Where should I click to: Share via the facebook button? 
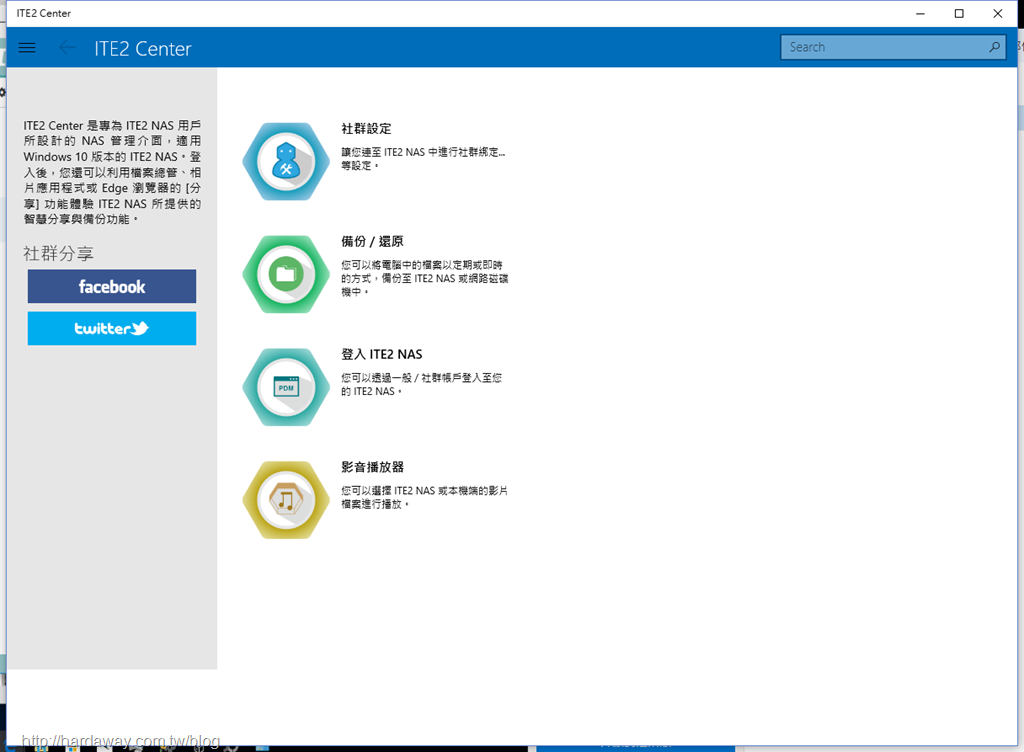pyautogui.click(x=112, y=287)
